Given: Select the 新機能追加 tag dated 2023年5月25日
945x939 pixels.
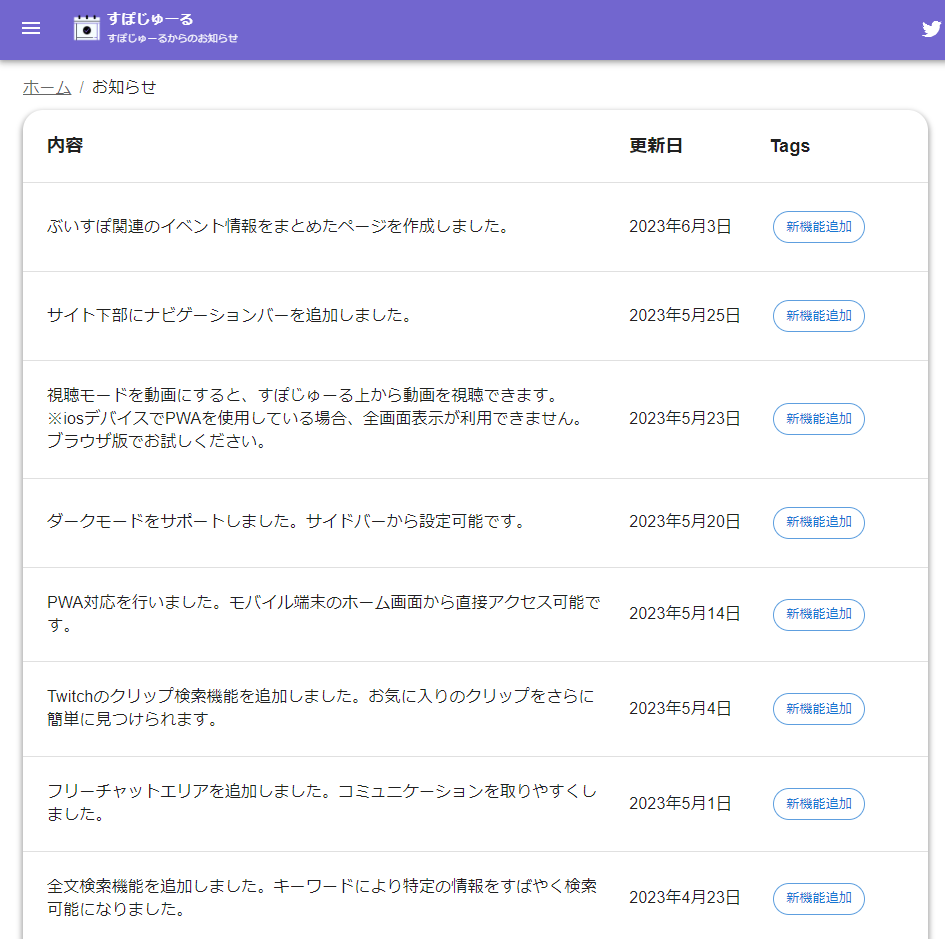Looking at the screenshot, I should (x=818, y=316).
